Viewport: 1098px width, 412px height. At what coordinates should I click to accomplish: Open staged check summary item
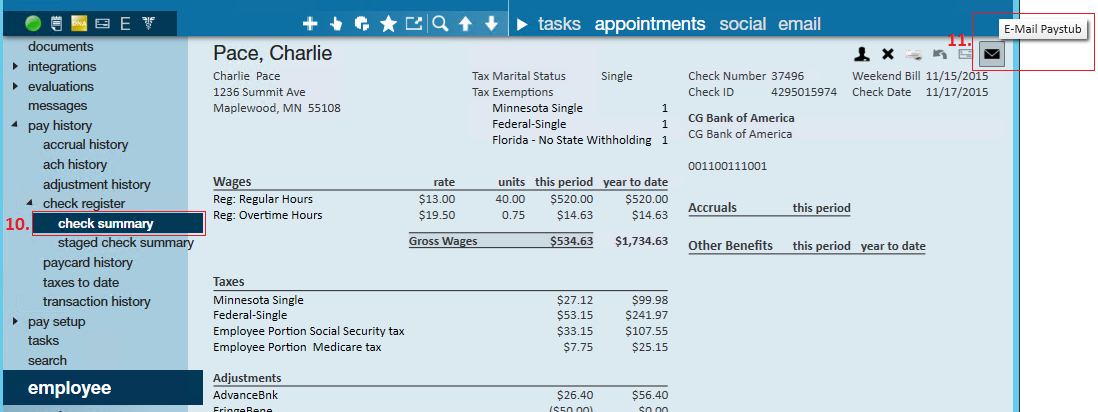(126, 243)
